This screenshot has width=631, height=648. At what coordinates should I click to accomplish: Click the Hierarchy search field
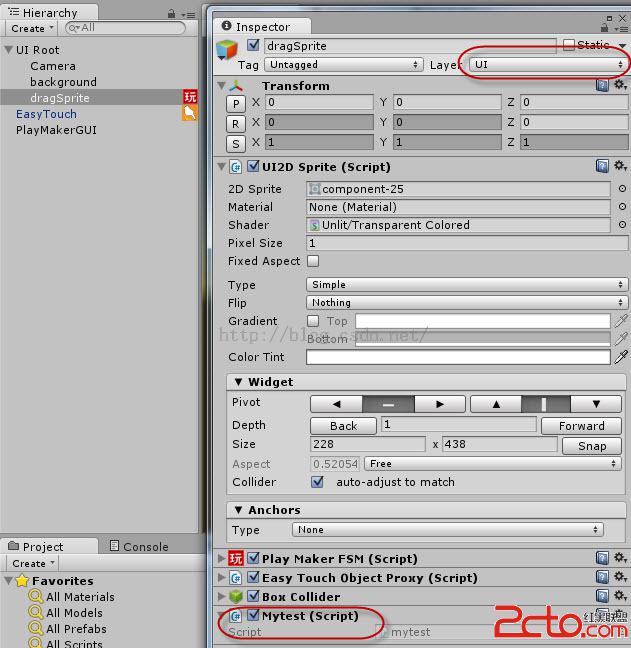[125, 28]
